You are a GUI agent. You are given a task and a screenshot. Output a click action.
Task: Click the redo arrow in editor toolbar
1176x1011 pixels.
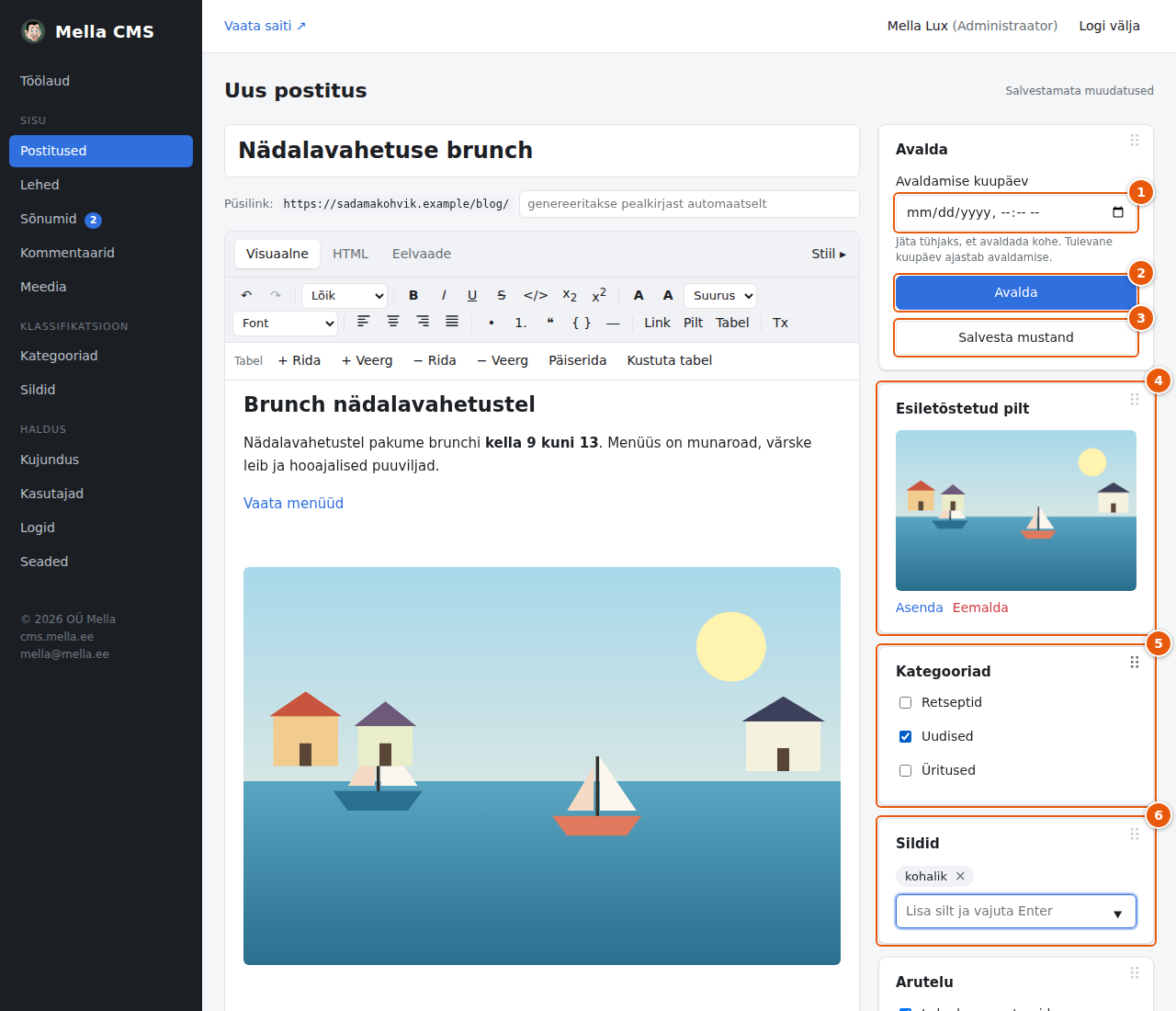276,295
